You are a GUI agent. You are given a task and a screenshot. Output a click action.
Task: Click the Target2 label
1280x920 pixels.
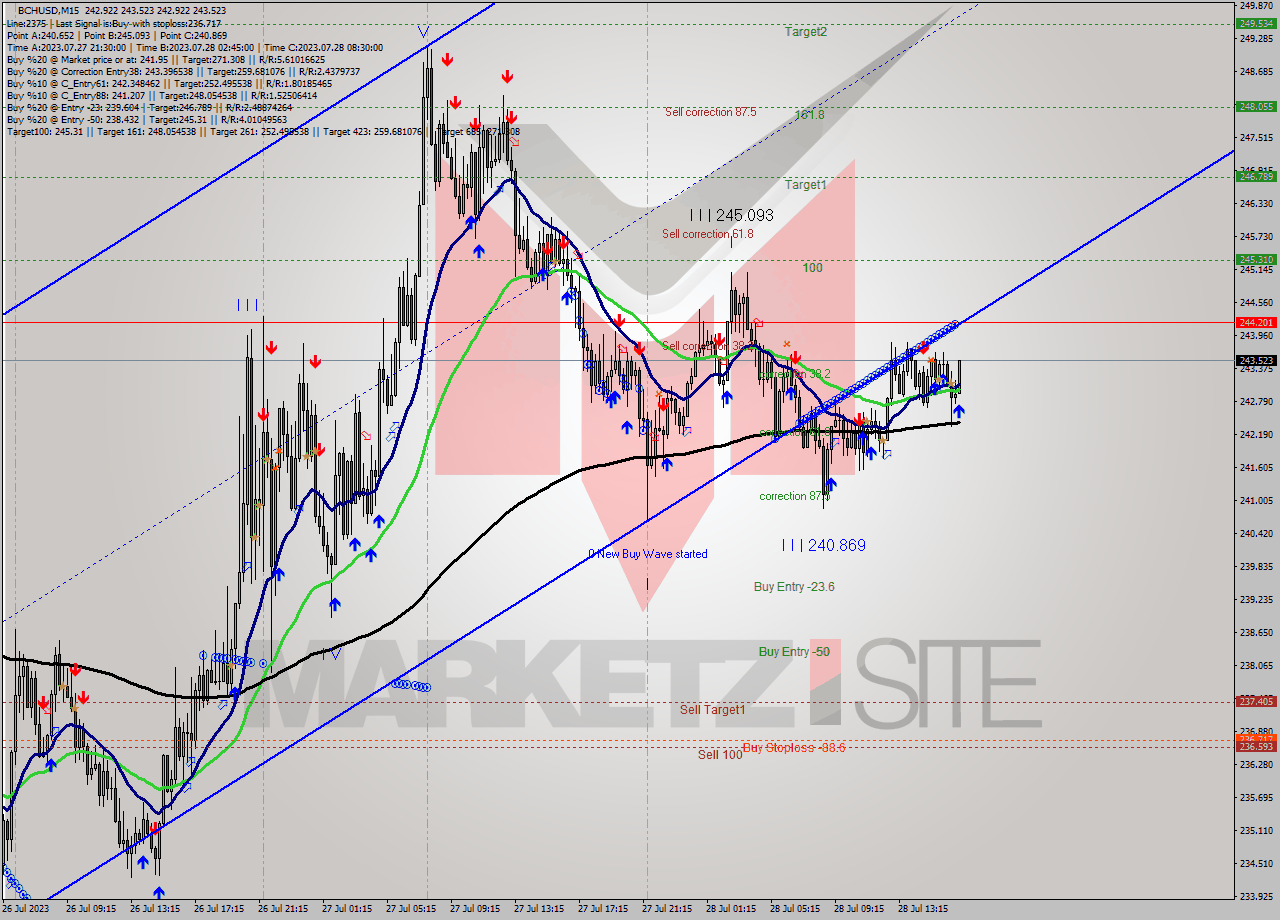[805, 32]
